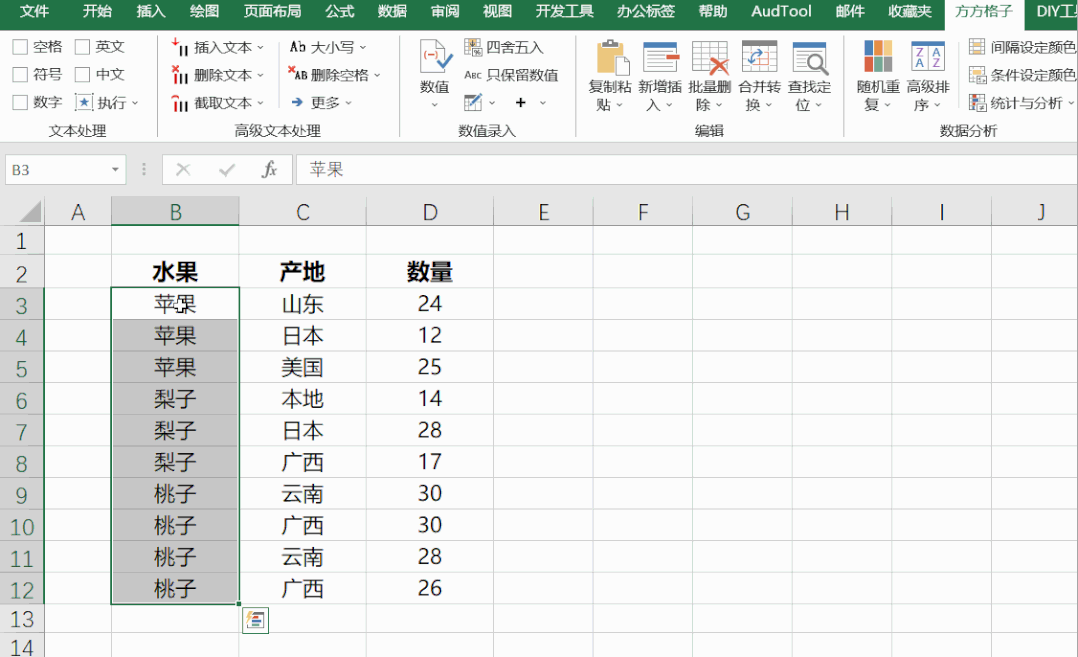Switch to the 页面布局 tab

(x=272, y=12)
